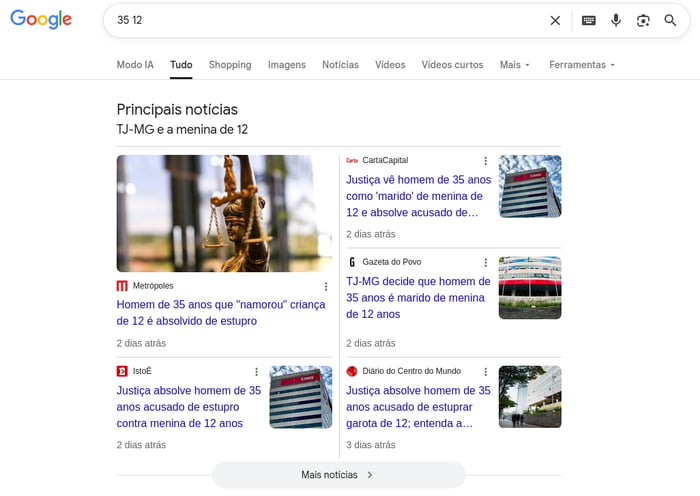Click the 'IstoÉ' source name
Image resolution: width=700 pixels, height=496 pixels.
(142, 371)
